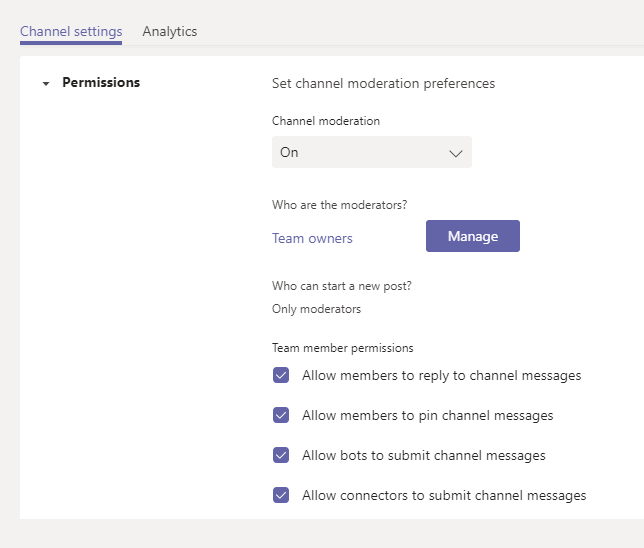Open the Team owners link
Viewport: 644px width, 548px height.
point(312,238)
